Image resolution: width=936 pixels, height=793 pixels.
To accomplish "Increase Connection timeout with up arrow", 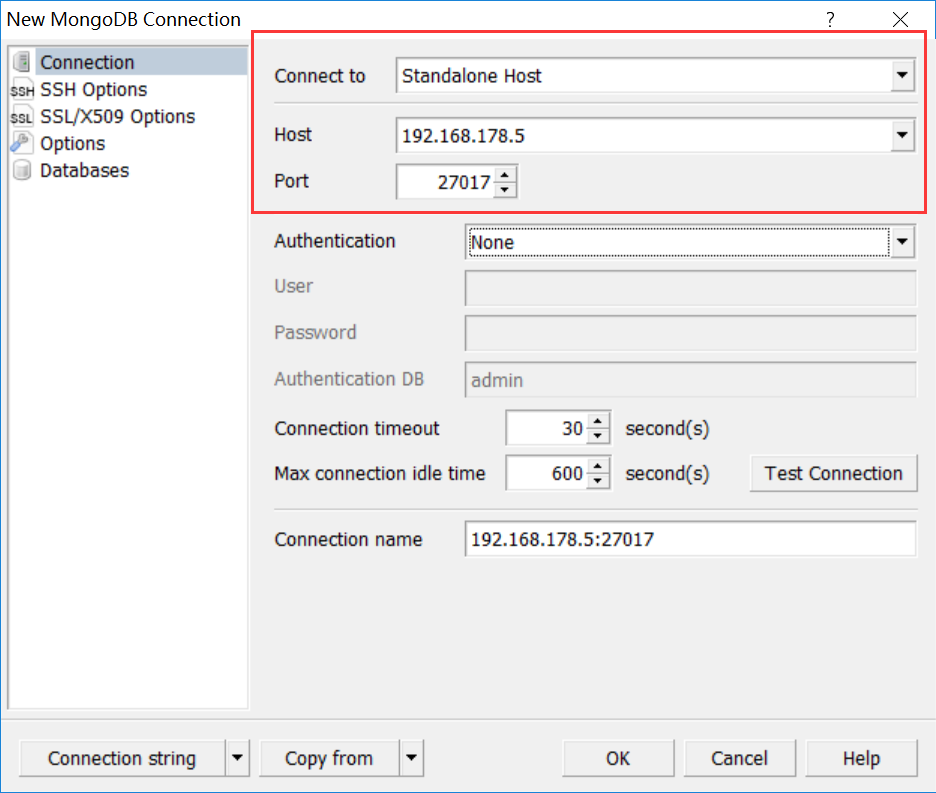I will (598, 421).
